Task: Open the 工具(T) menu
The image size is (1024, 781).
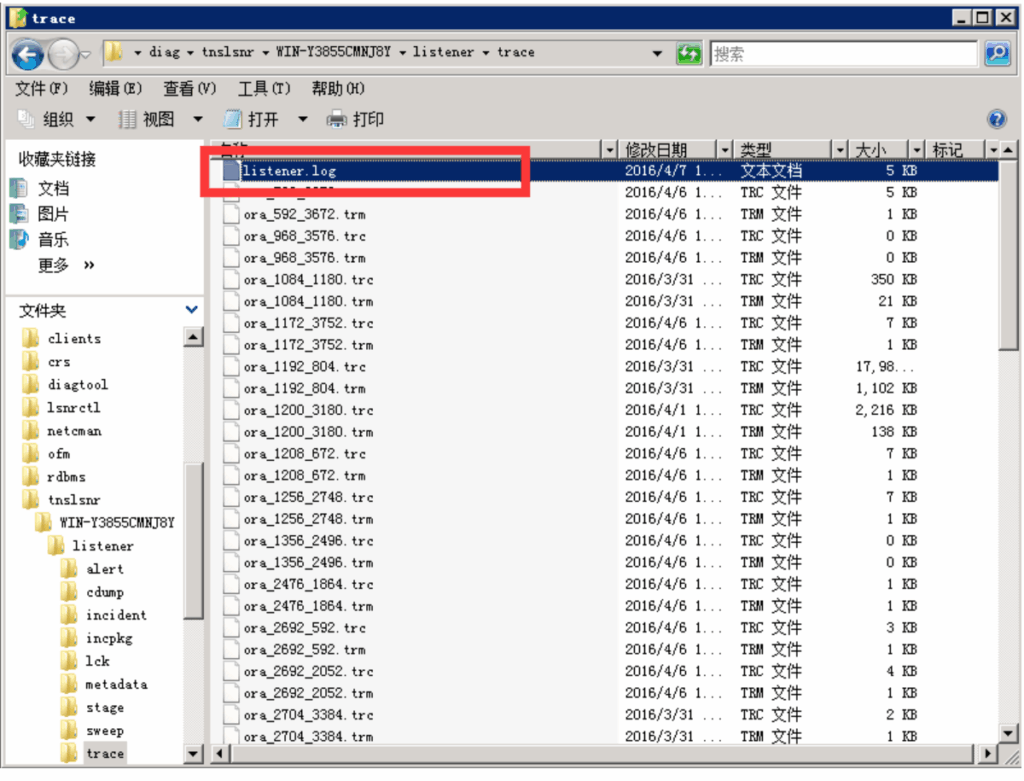Action: point(264,89)
